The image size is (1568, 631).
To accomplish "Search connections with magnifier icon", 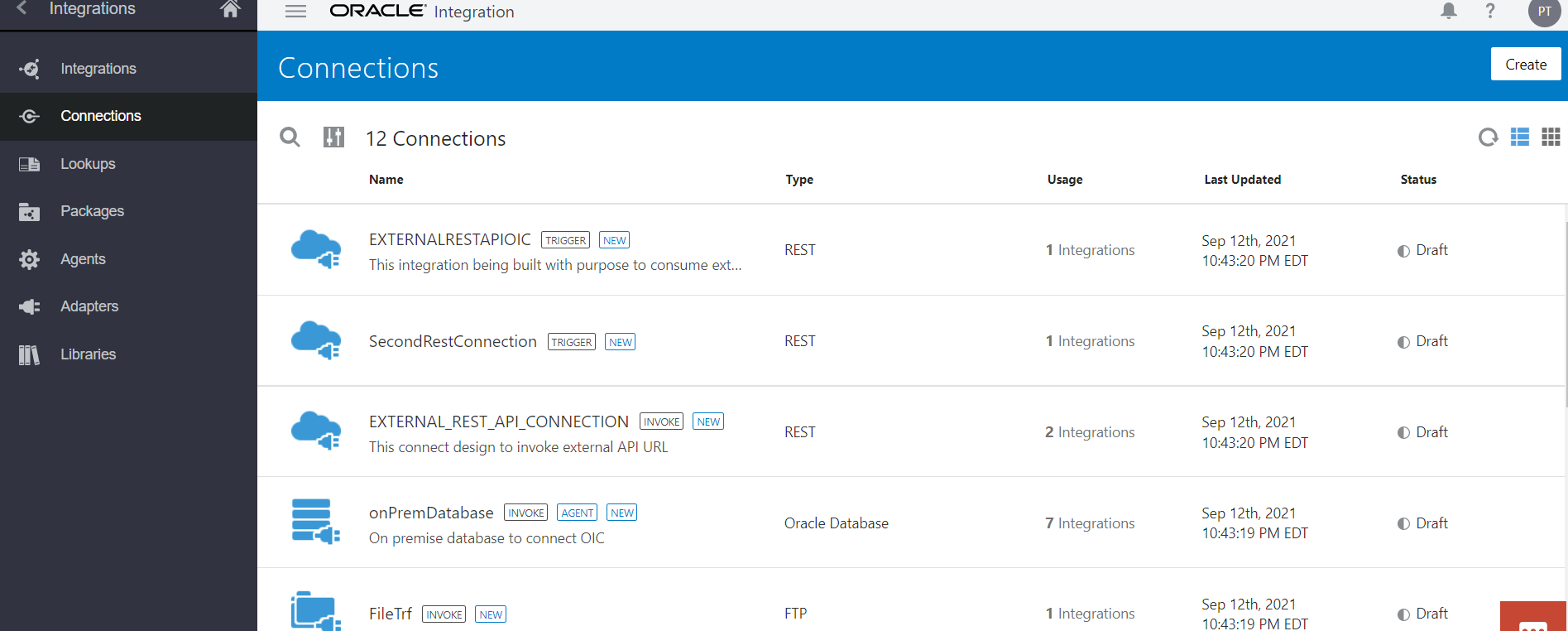I will pyautogui.click(x=290, y=137).
